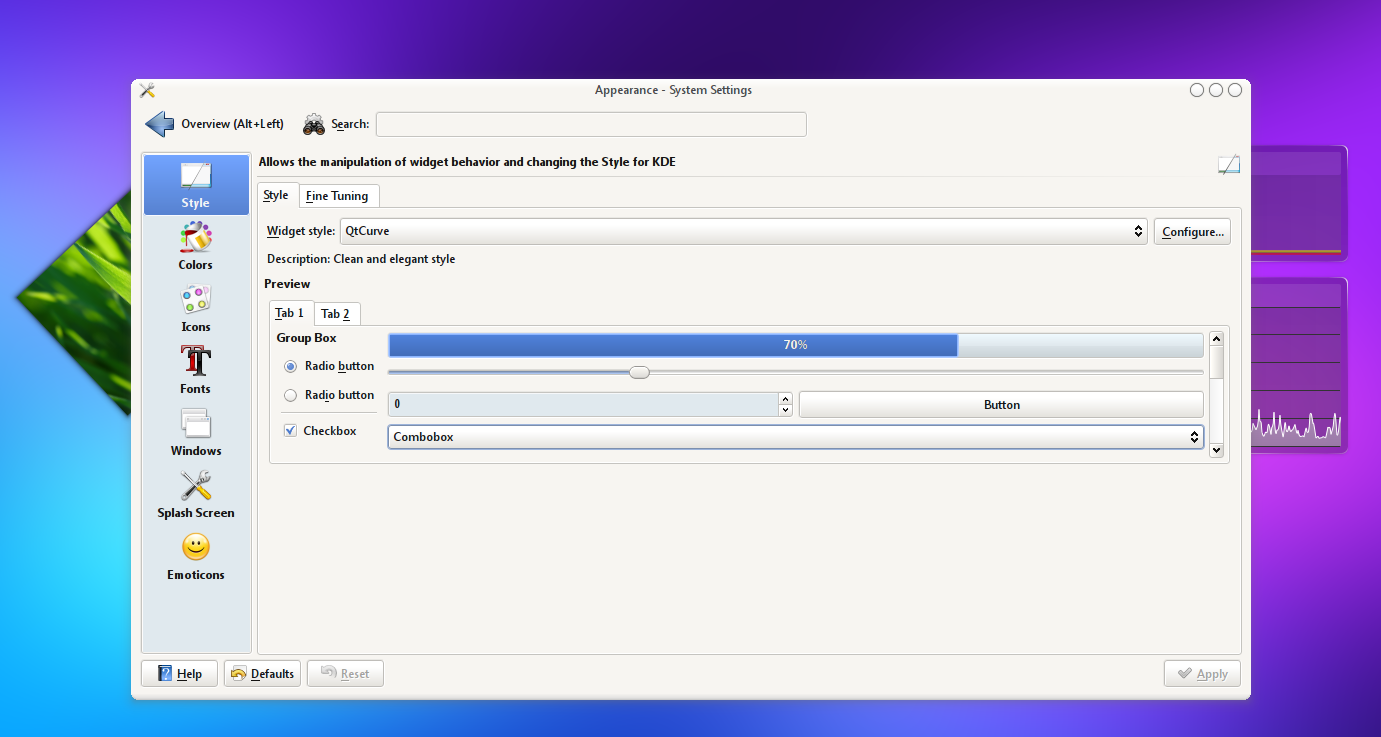The height and width of the screenshot is (737, 1381).
Task: Open the Fonts settings category
Action: coord(196,371)
